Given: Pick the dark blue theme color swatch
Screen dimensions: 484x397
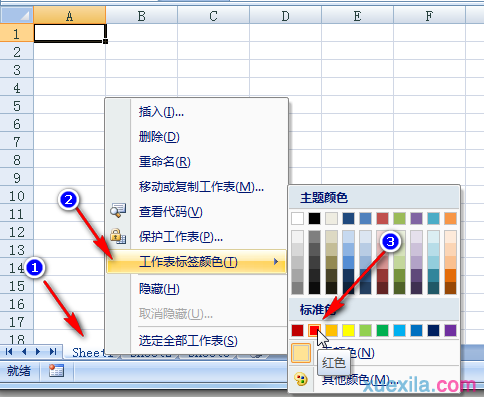Looking at the screenshot, I should tap(348, 219).
